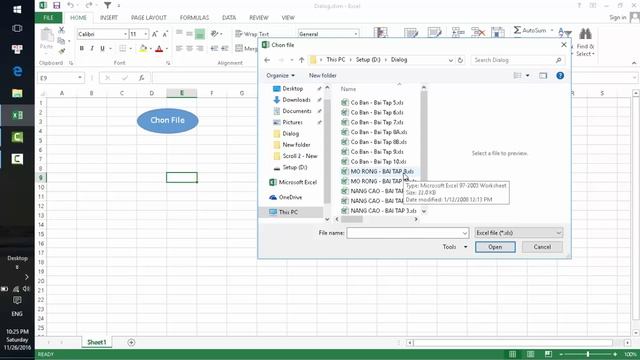This screenshot has width=640, height=360.
Task: Click New folder in dialog toolbar
Action: [322, 76]
